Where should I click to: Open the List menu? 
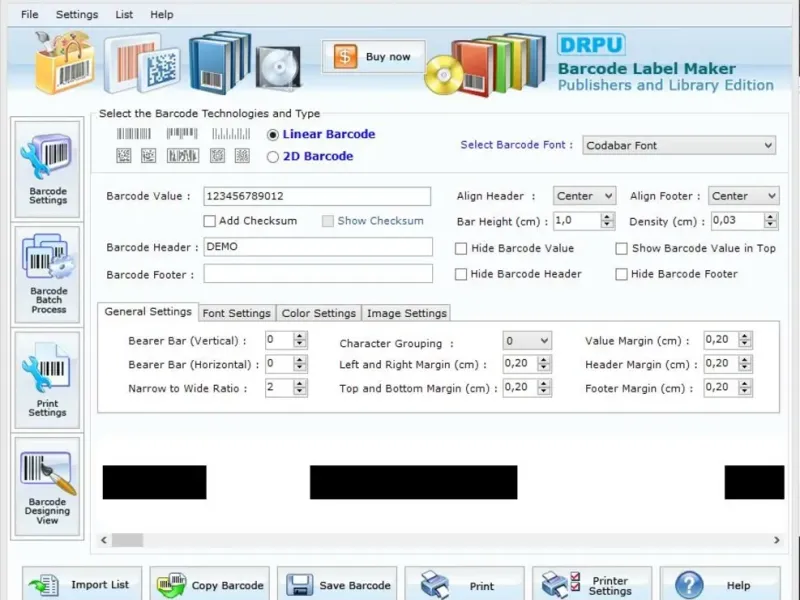click(x=124, y=14)
